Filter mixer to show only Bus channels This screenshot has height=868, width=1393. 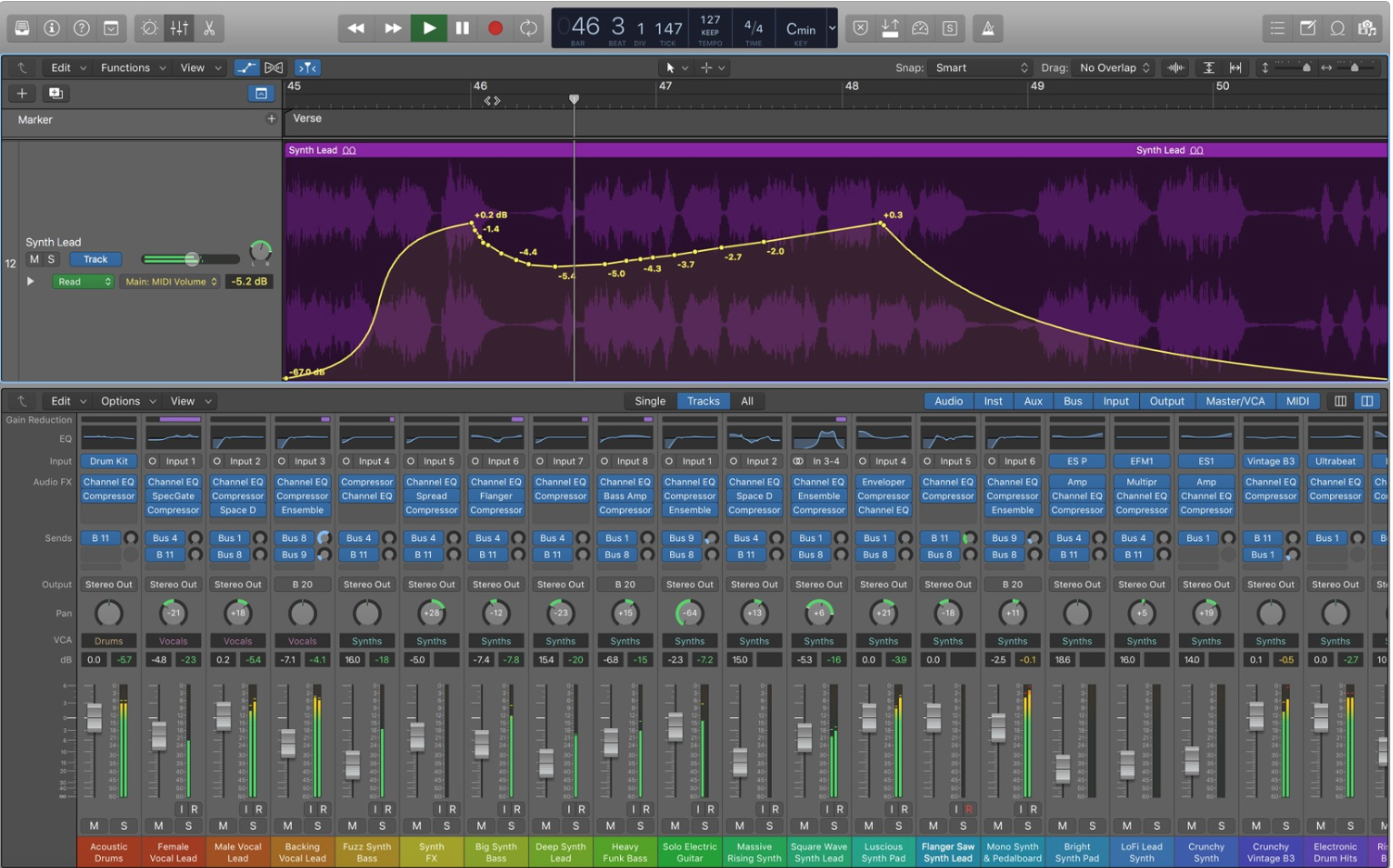[1072, 400]
